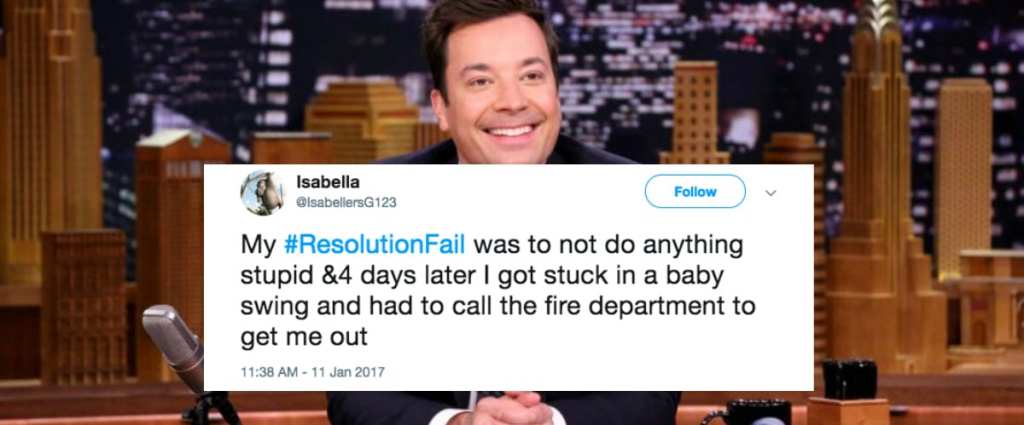The height and width of the screenshot is (425, 1024).
Task: Click the Follow button on the tweet
Action: click(x=695, y=191)
